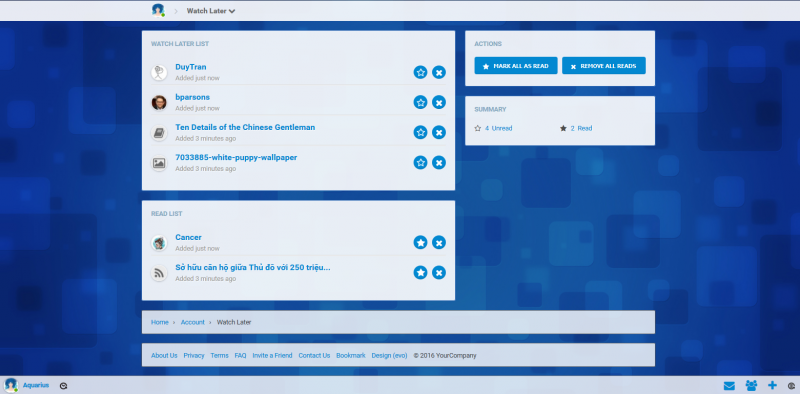Unstar Cancer in the read list
The height and width of the screenshot is (394, 800).
(420, 242)
